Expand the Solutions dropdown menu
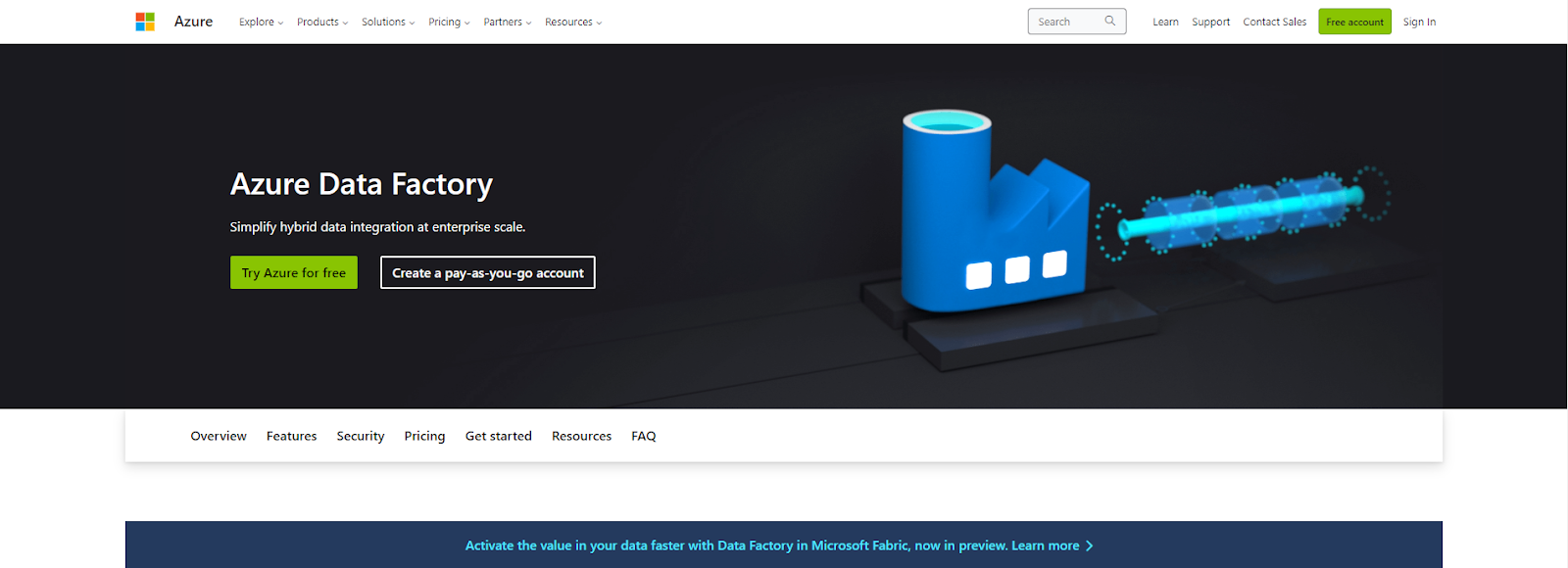1568x568 pixels. coord(388,22)
